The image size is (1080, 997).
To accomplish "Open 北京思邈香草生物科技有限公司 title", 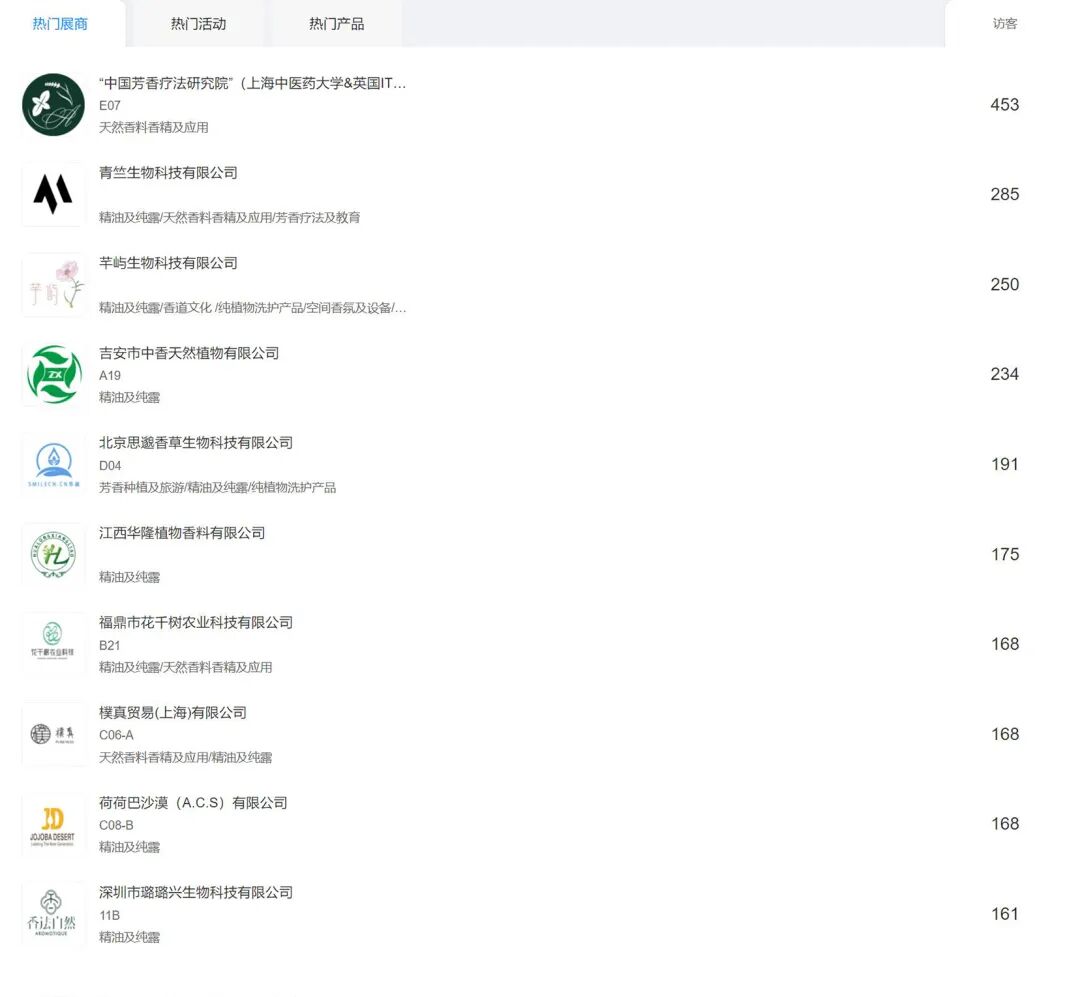I will click(196, 443).
